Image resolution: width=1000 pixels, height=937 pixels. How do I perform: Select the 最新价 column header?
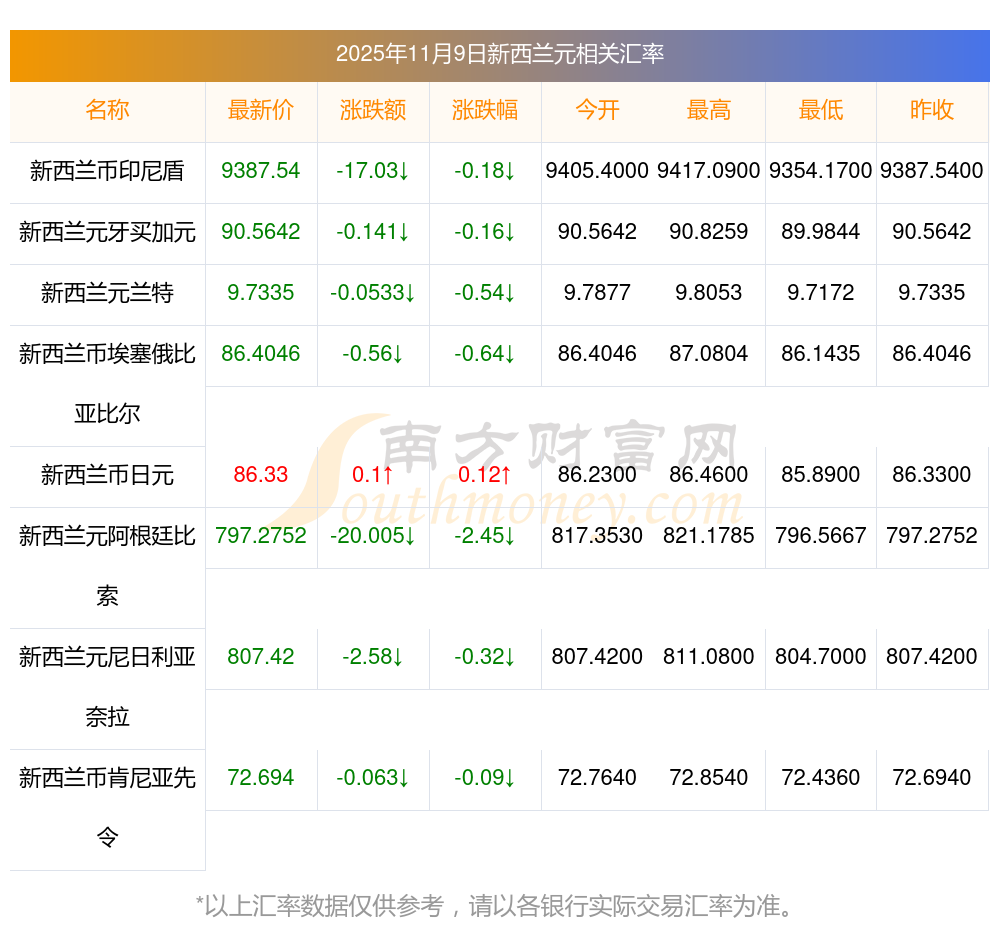pos(261,110)
